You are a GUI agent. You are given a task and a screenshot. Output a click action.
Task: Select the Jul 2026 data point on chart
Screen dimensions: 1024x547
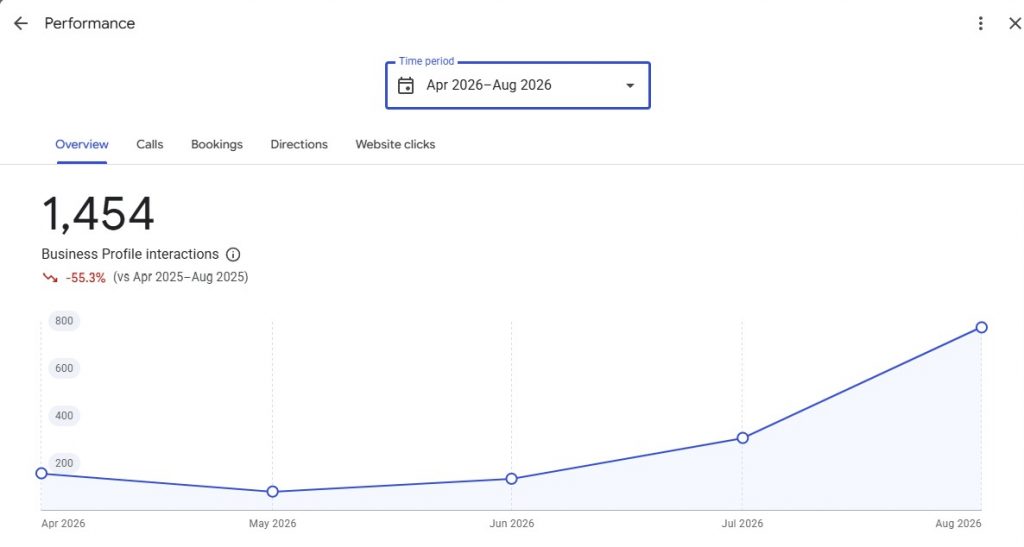click(x=742, y=438)
